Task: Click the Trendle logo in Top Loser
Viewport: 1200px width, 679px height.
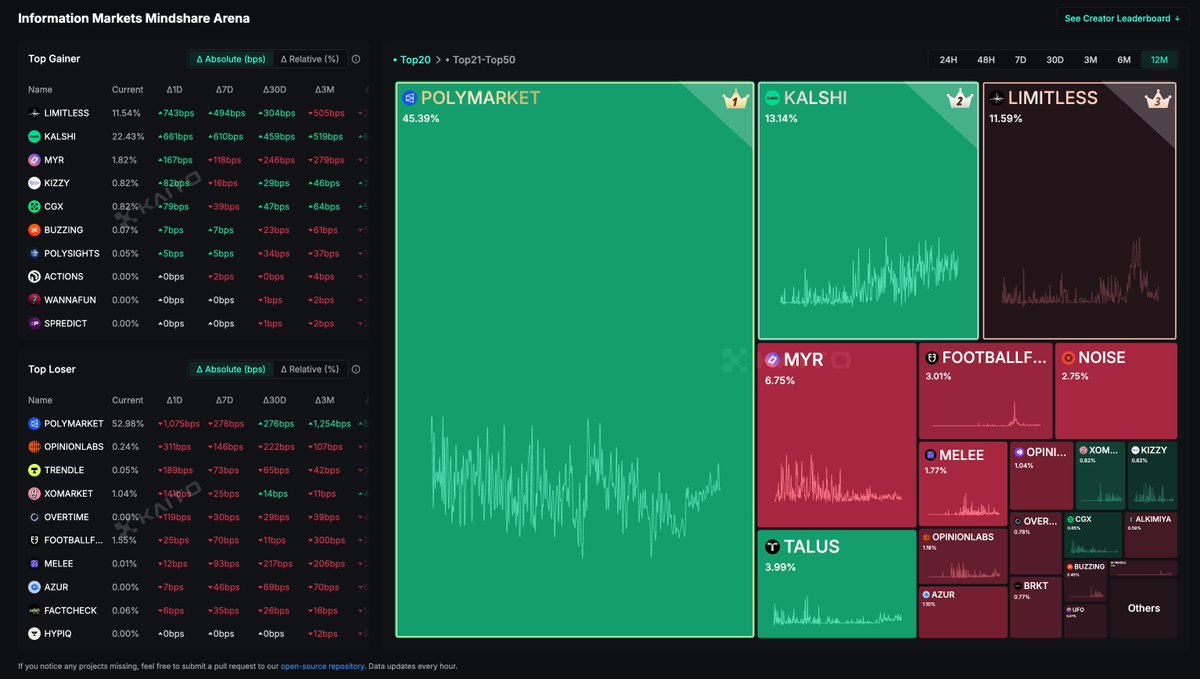Action: [x=34, y=470]
